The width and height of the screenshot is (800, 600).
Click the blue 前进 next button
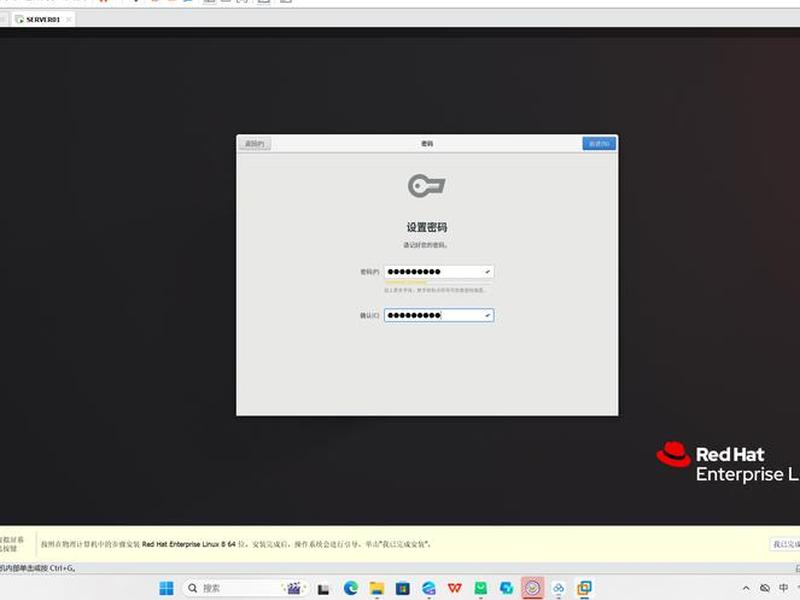(x=599, y=144)
